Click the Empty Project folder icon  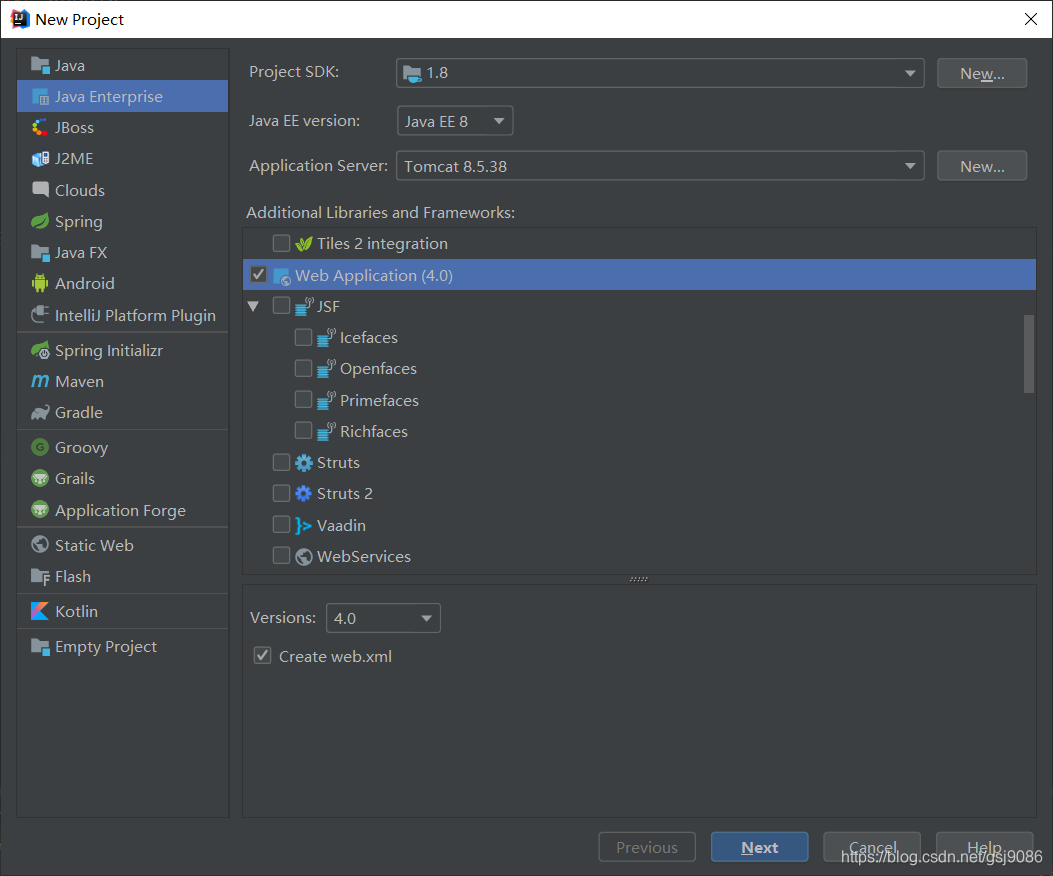pyautogui.click(x=40, y=646)
